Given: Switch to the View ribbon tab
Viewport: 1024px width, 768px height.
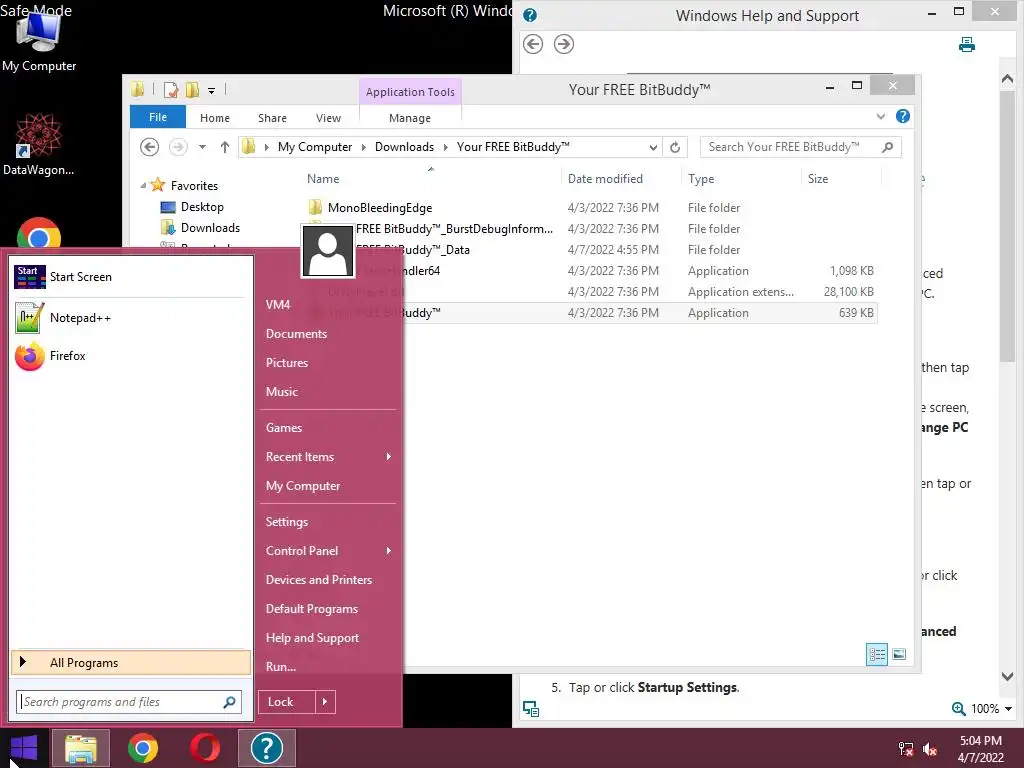Looking at the screenshot, I should pyautogui.click(x=328, y=118).
